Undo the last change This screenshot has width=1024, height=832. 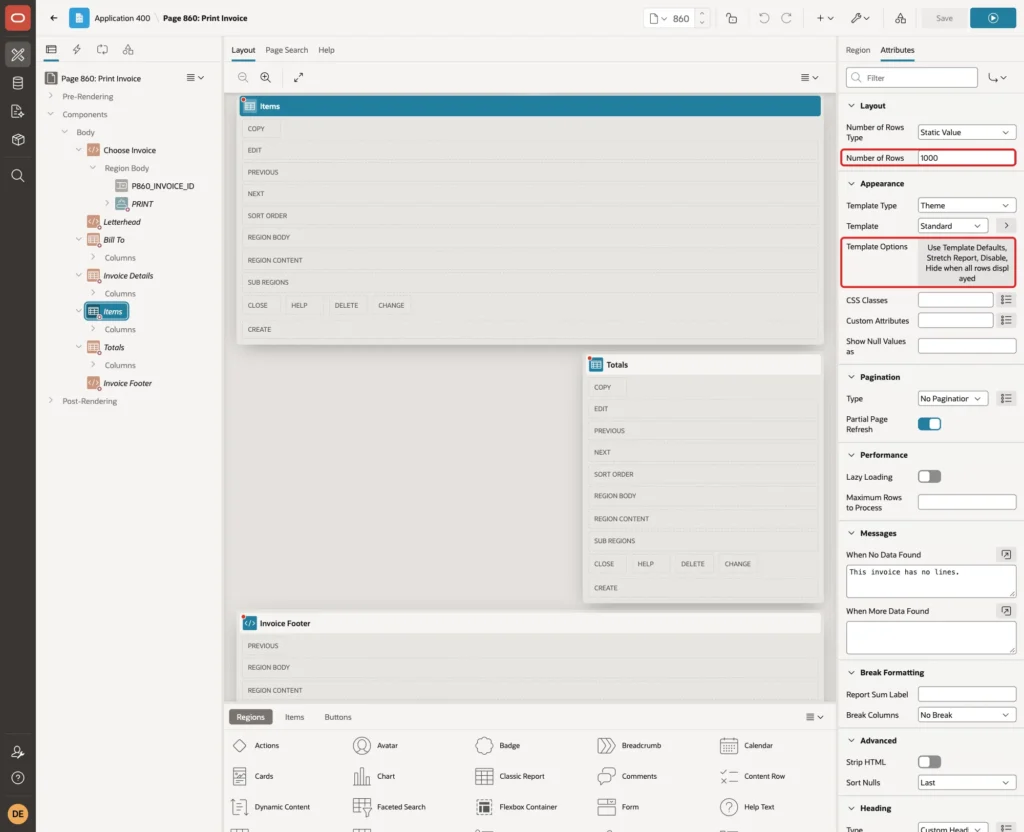click(x=763, y=18)
